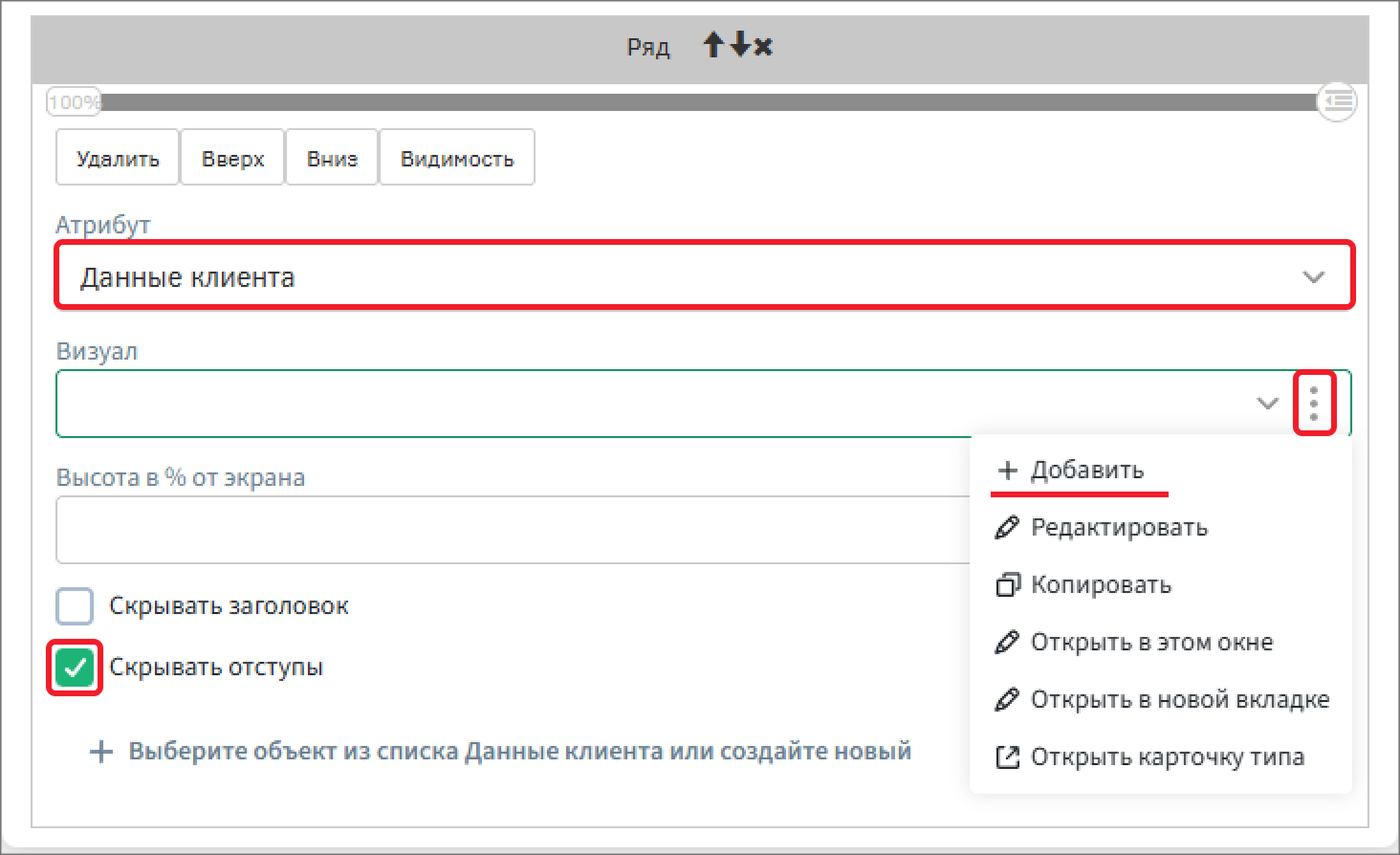1400x855 pixels.
Task: Enable the 'Скрывать заголовок' checkbox
Action: click(x=75, y=606)
